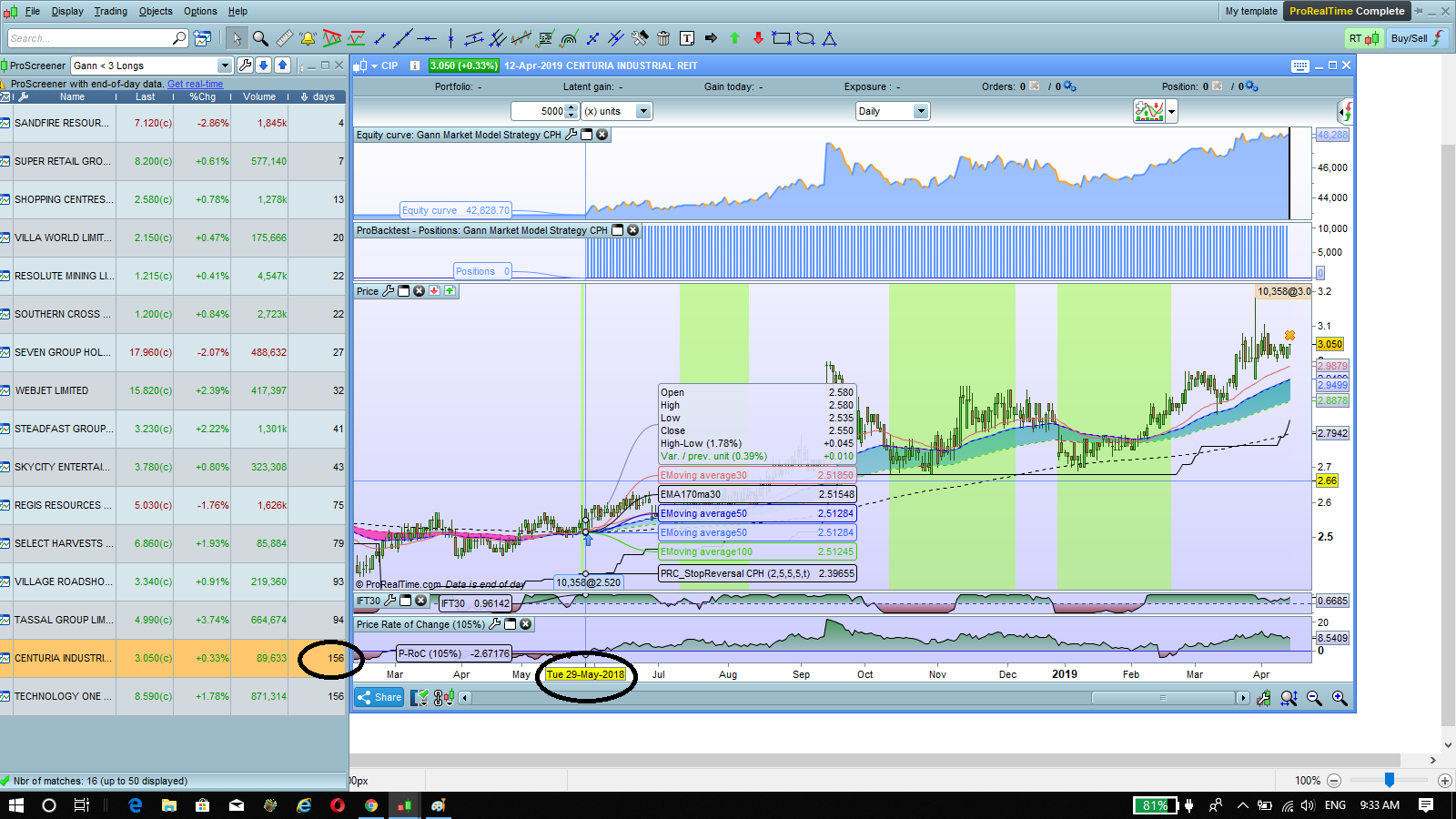Click zoom out magnifier on chart
Viewport: 1456px width, 819px height.
coord(1314,698)
